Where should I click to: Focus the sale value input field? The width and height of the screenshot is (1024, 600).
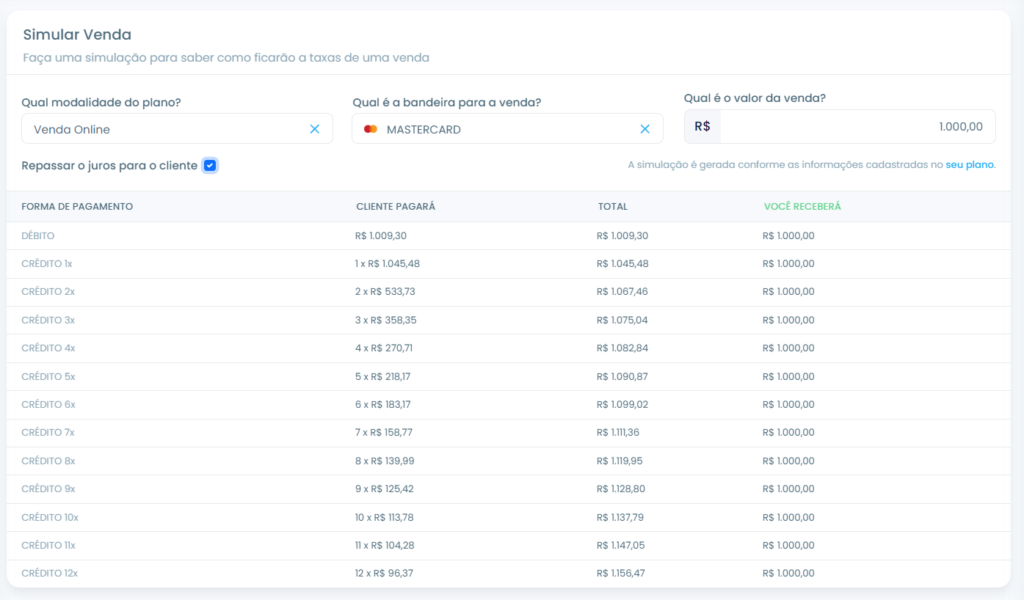pos(855,126)
